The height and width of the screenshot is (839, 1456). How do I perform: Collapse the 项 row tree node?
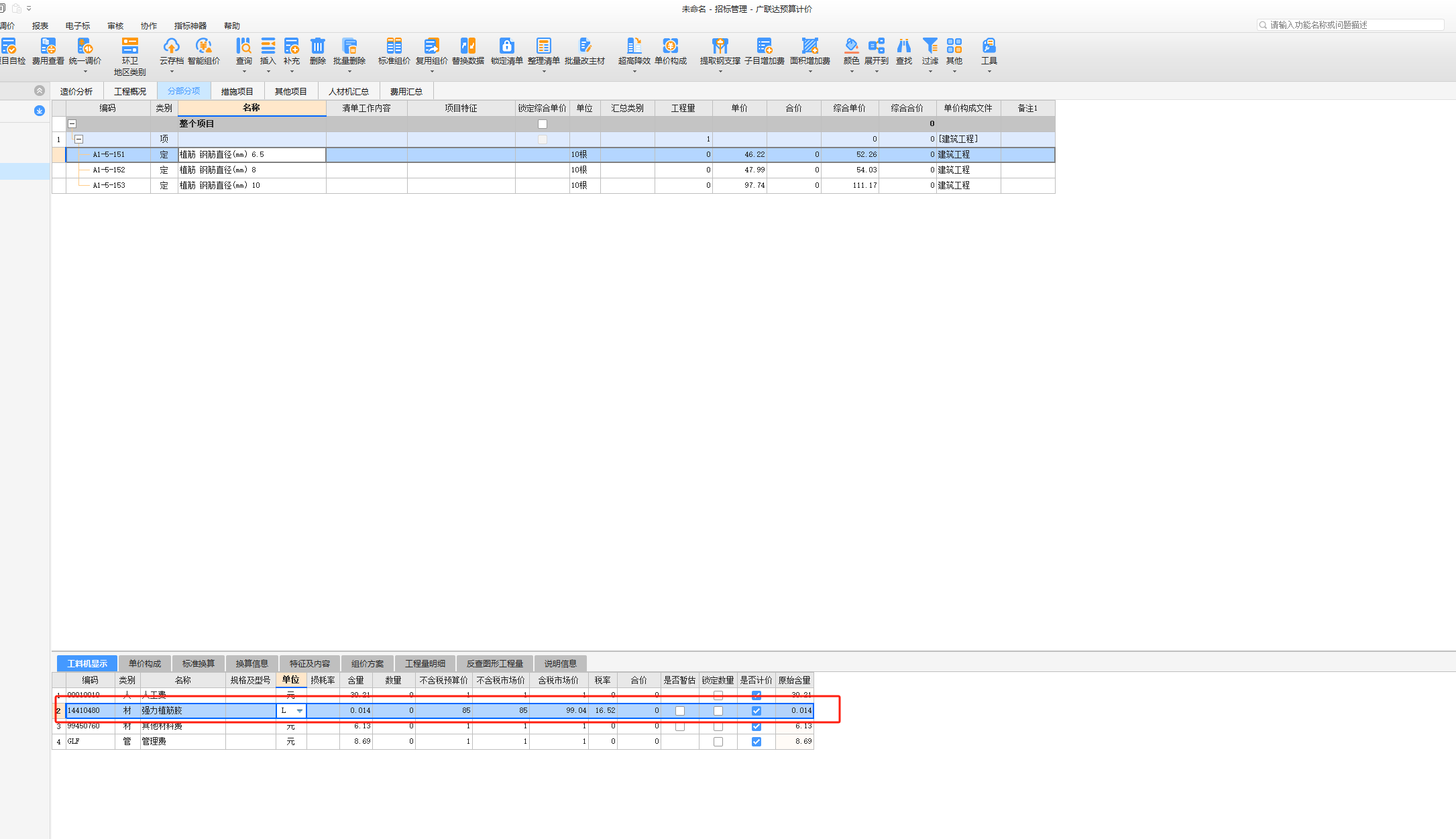(79, 139)
